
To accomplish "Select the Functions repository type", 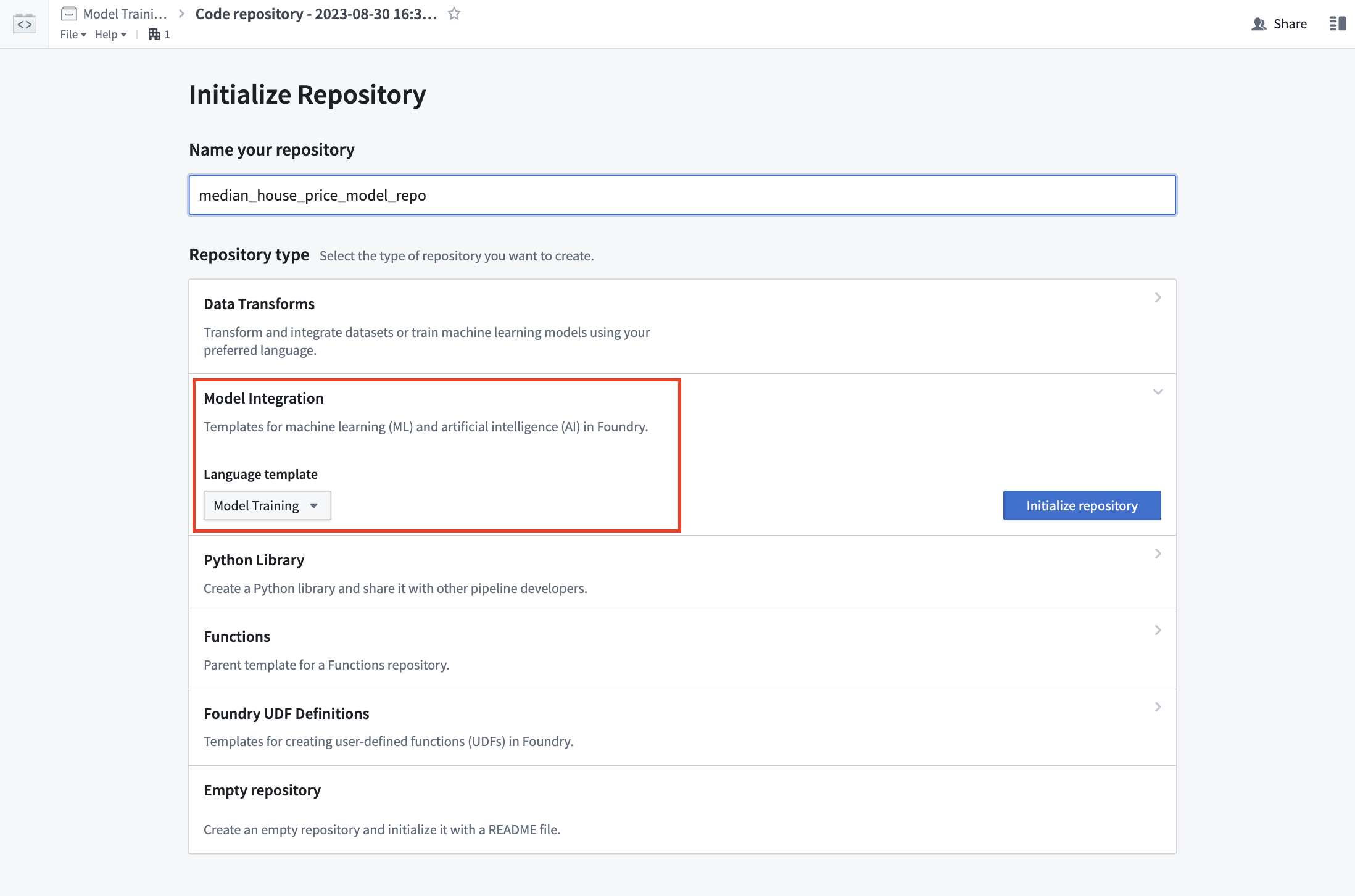I will pos(682,650).
